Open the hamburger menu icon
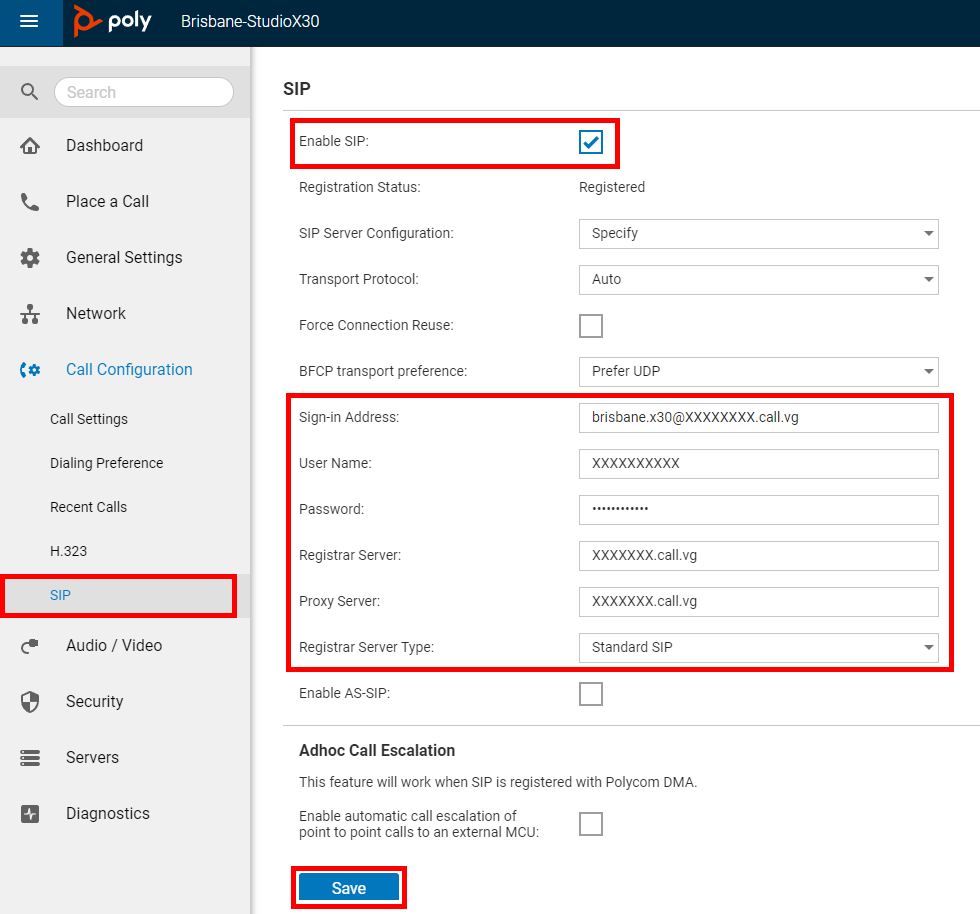This screenshot has height=914, width=980. click(29, 22)
